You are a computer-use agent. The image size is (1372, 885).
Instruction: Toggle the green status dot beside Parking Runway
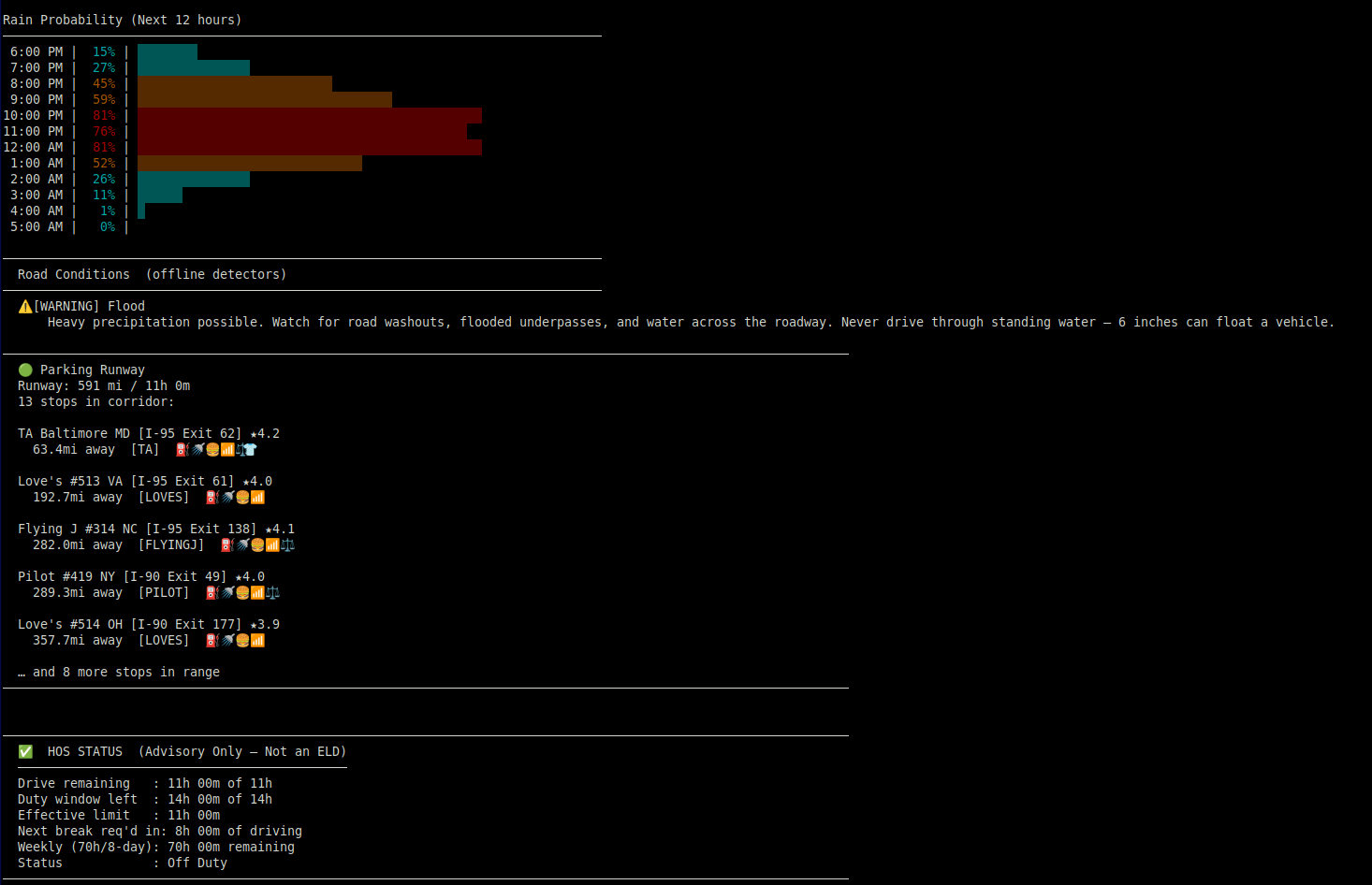(25, 370)
